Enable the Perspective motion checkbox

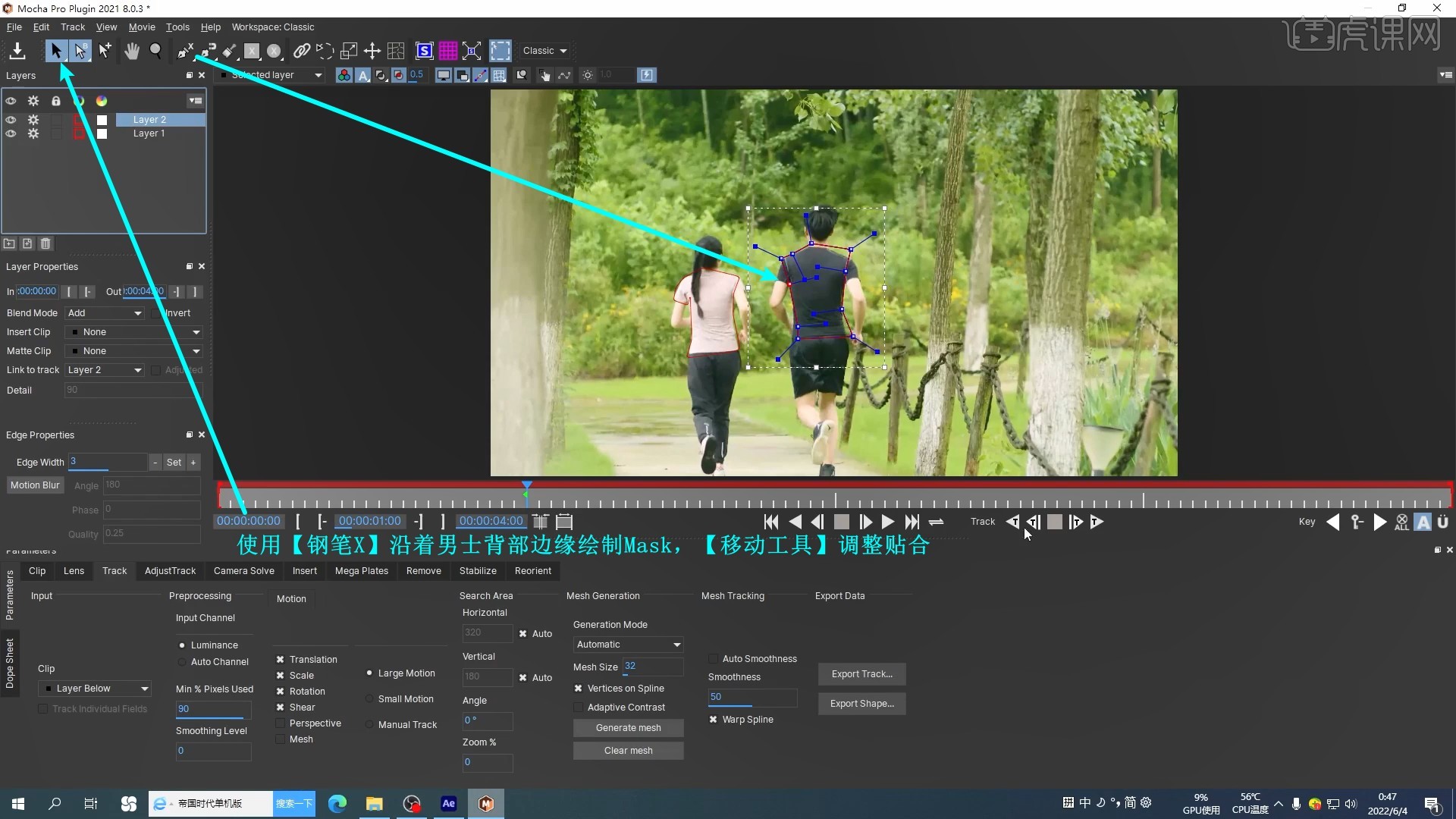[x=281, y=723]
